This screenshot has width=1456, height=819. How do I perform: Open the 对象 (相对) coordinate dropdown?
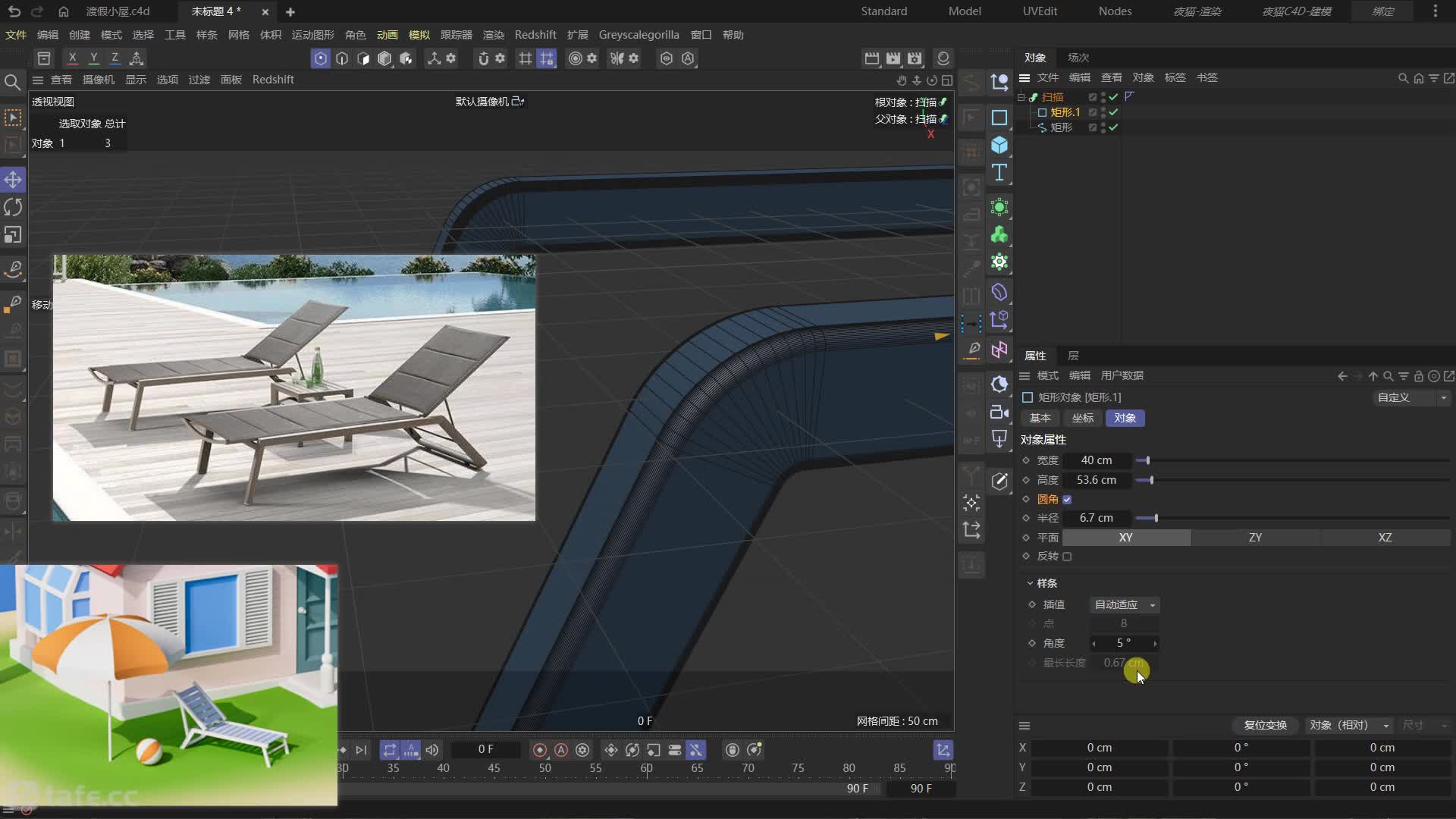point(1349,726)
